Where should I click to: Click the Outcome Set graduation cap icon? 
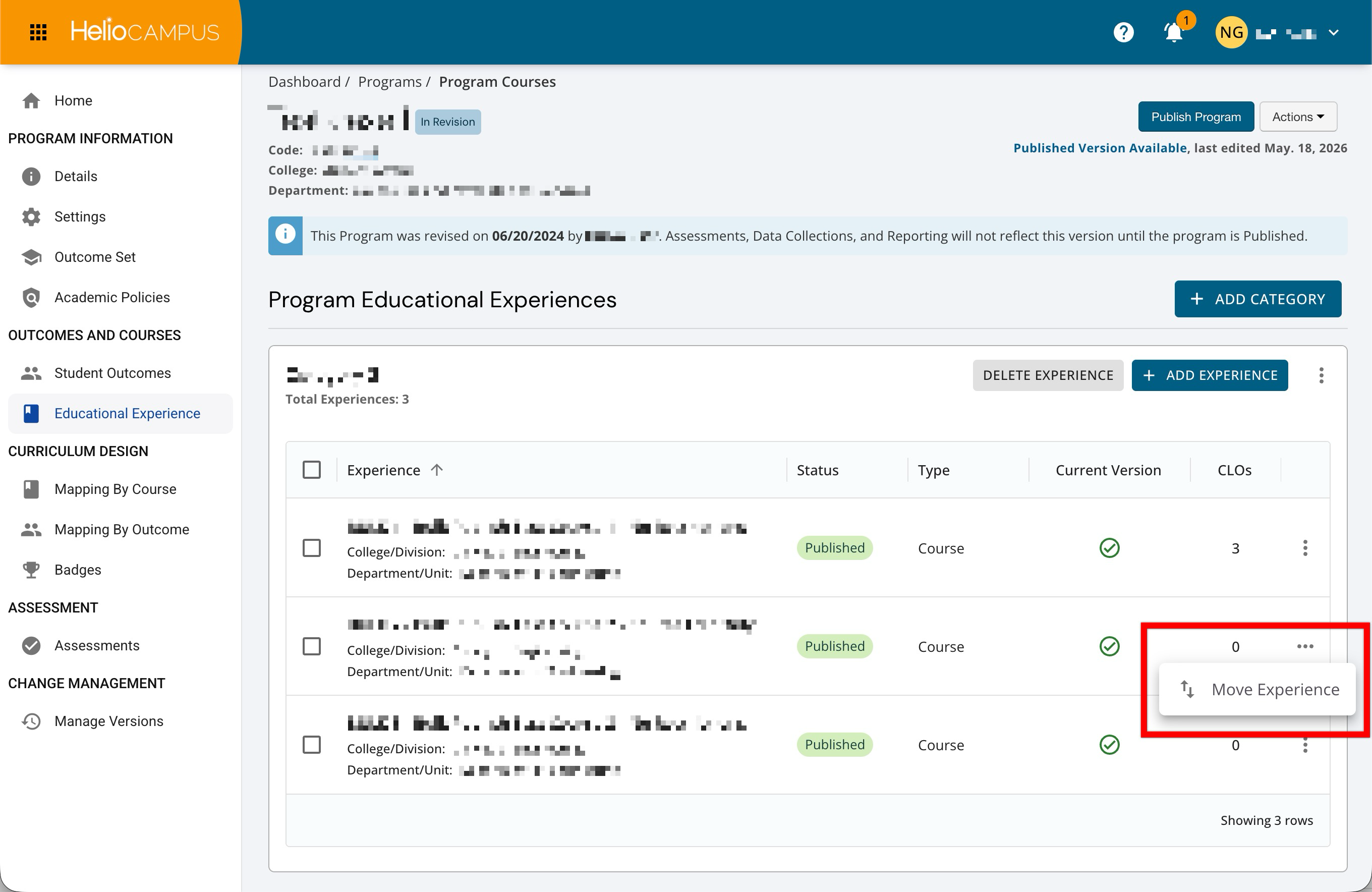[31, 257]
